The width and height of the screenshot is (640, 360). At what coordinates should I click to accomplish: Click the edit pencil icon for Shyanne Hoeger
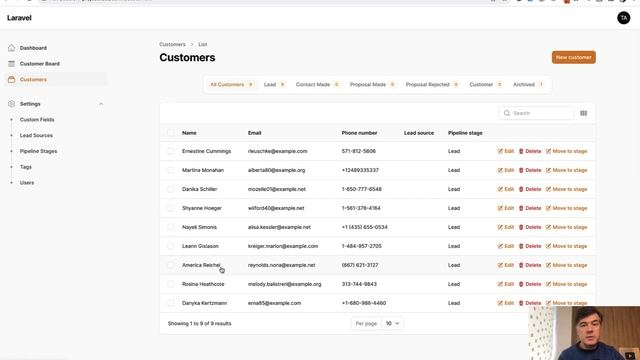point(500,208)
